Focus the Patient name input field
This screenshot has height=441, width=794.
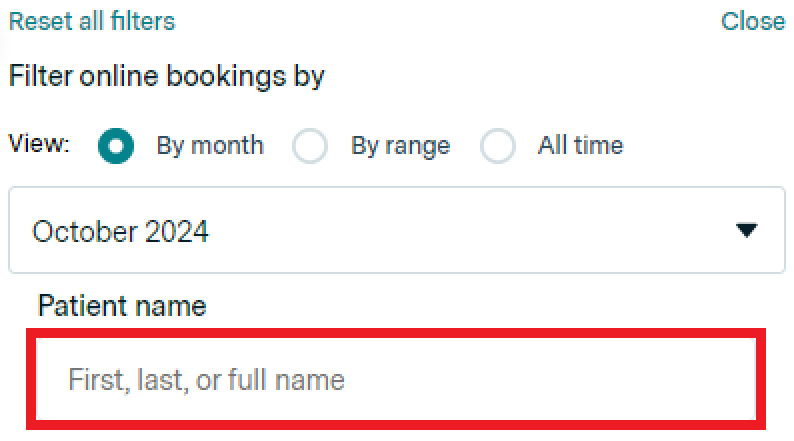pos(397,380)
